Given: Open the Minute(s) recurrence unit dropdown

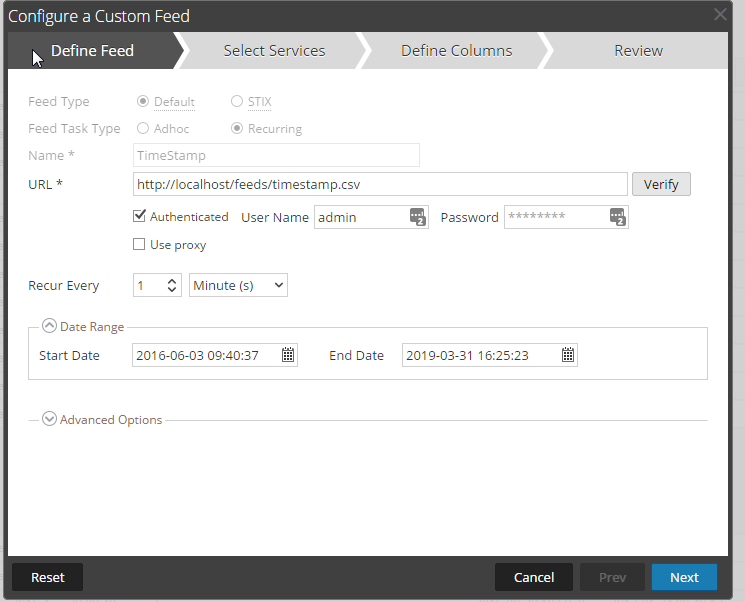Looking at the screenshot, I should tap(238, 286).
